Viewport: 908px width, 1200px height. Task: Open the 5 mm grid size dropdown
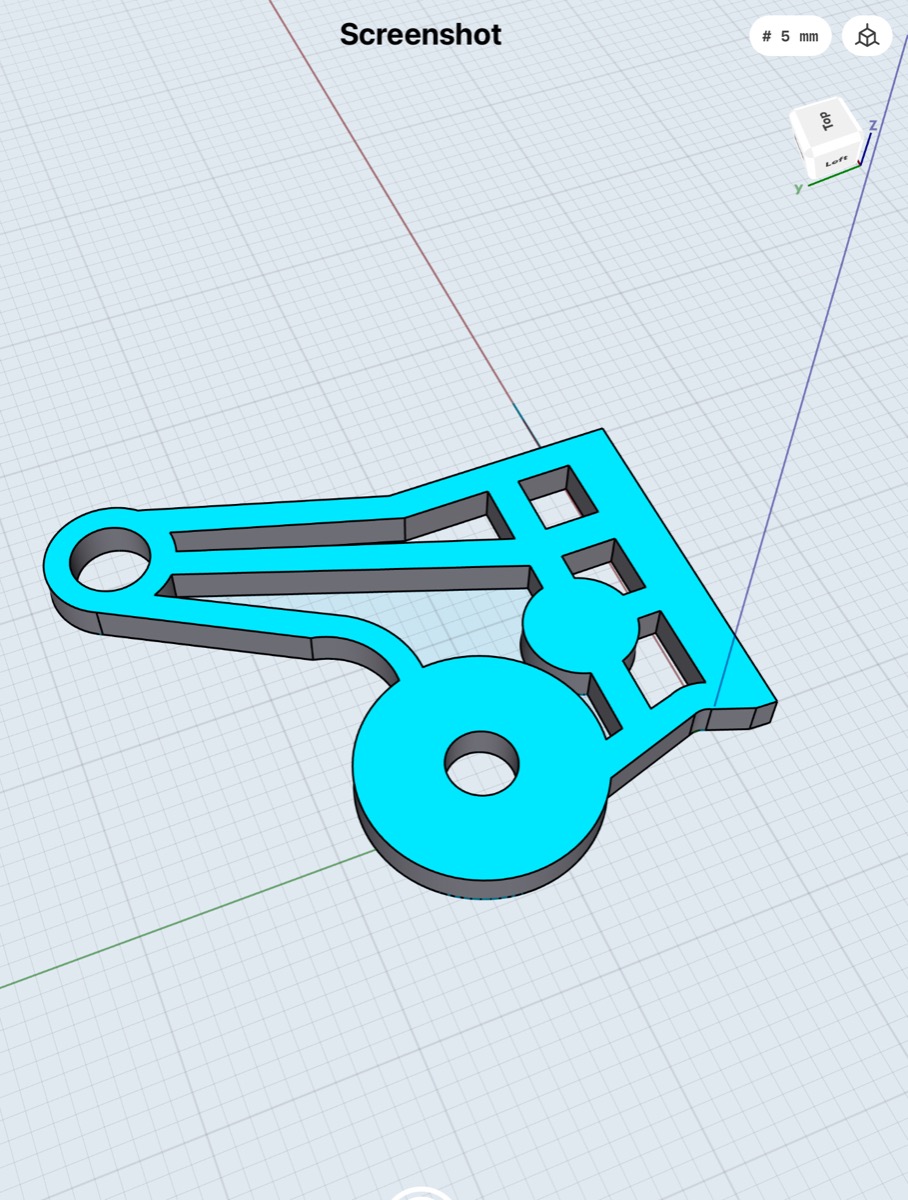(x=789, y=37)
